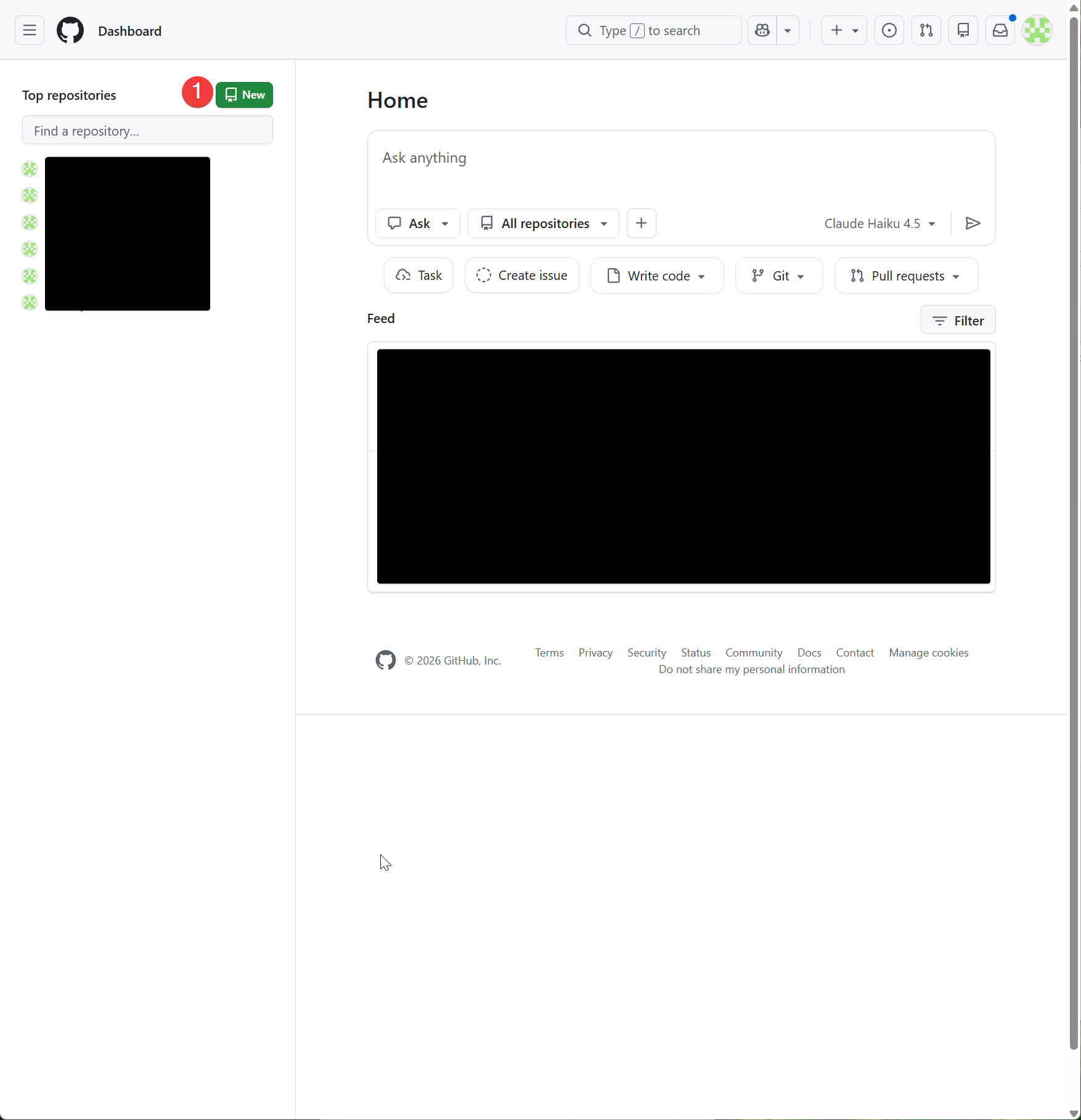Viewport: 1081px width, 1120px height.
Task: Open the feed Filter button
Action: (958, 320)
